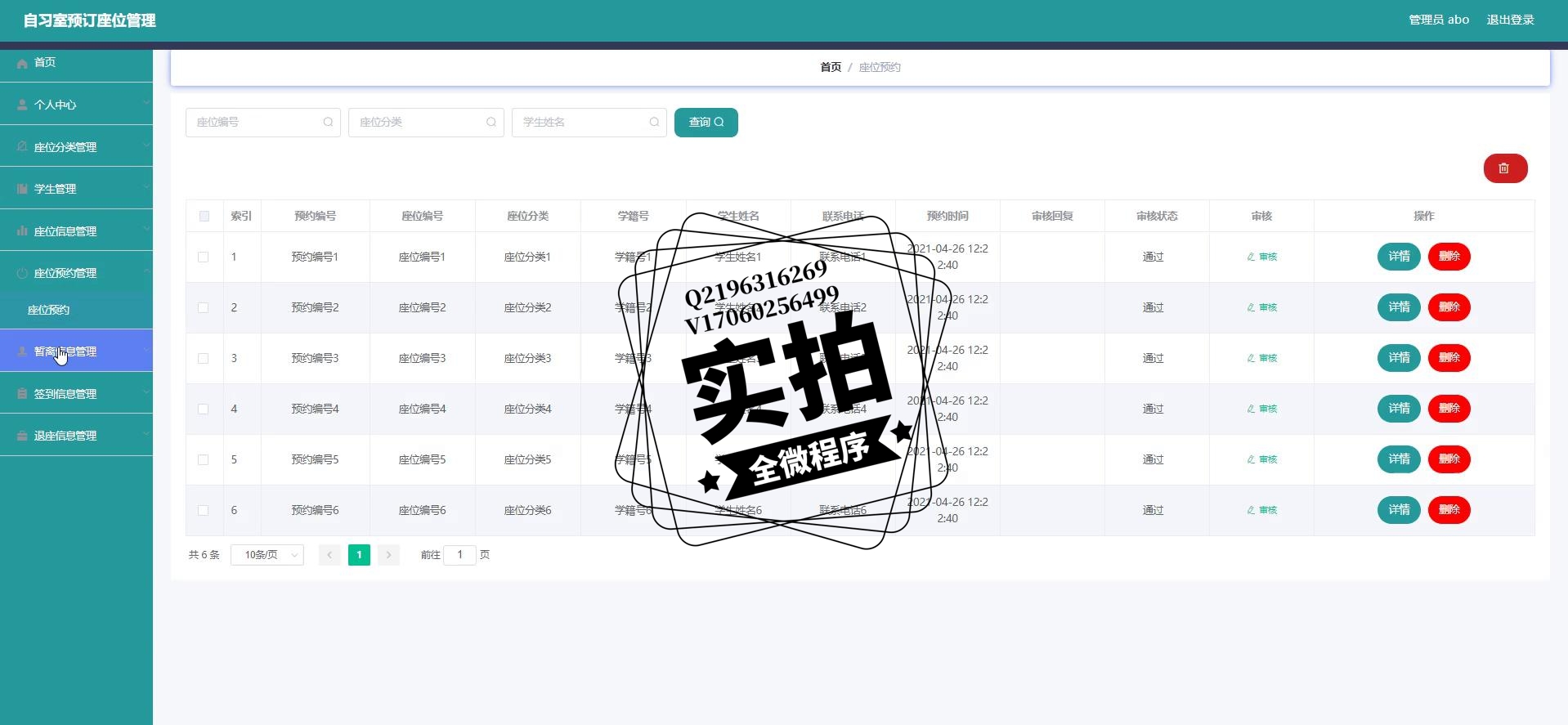Click the icon beside 签到信息管理
The image size is (1568, 725).
pyautogui.click(x=22, y=394)
